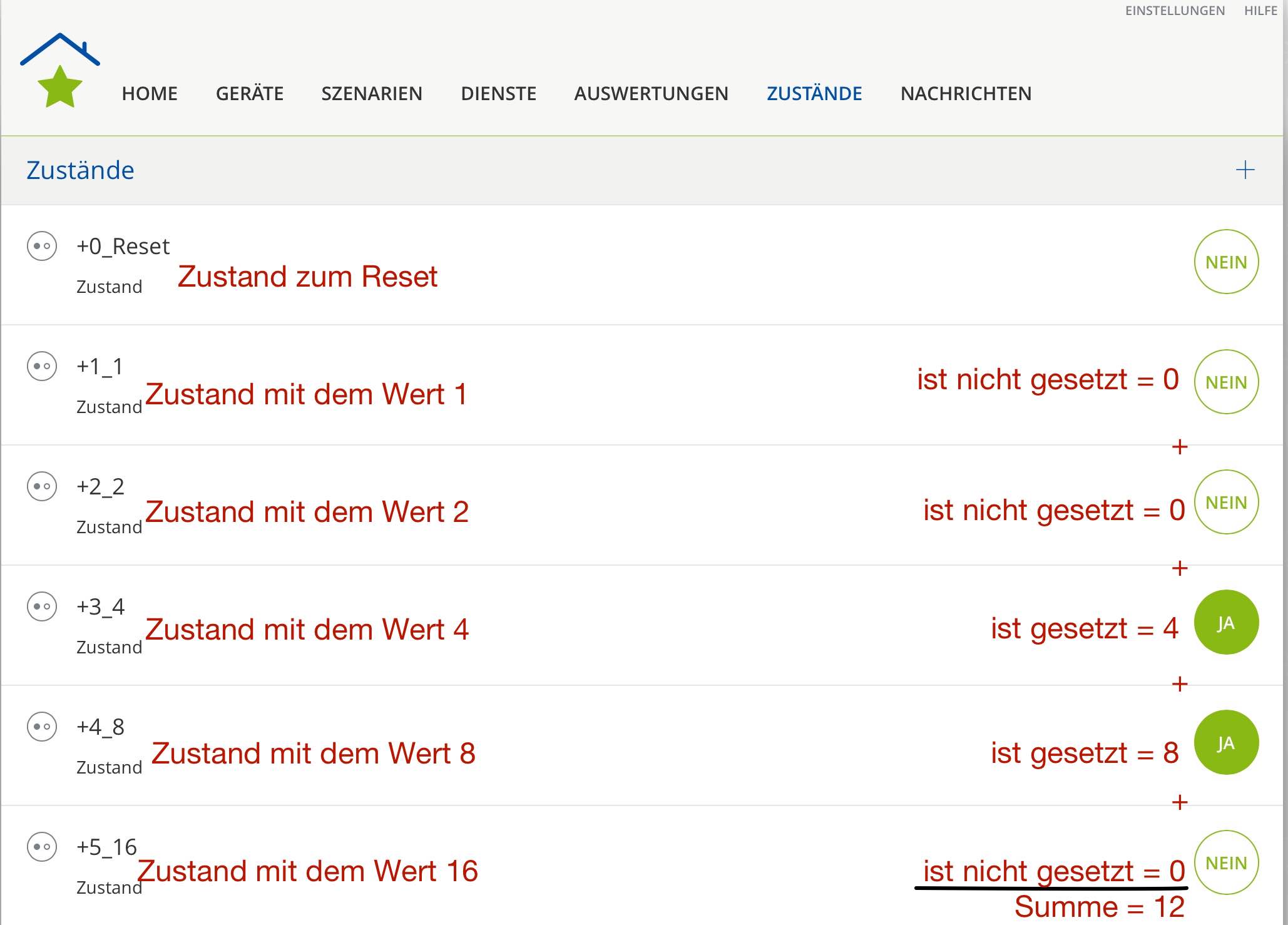
Task: Open EINSTELLUNGEN link at top
Action: [x=1175, y=11]
